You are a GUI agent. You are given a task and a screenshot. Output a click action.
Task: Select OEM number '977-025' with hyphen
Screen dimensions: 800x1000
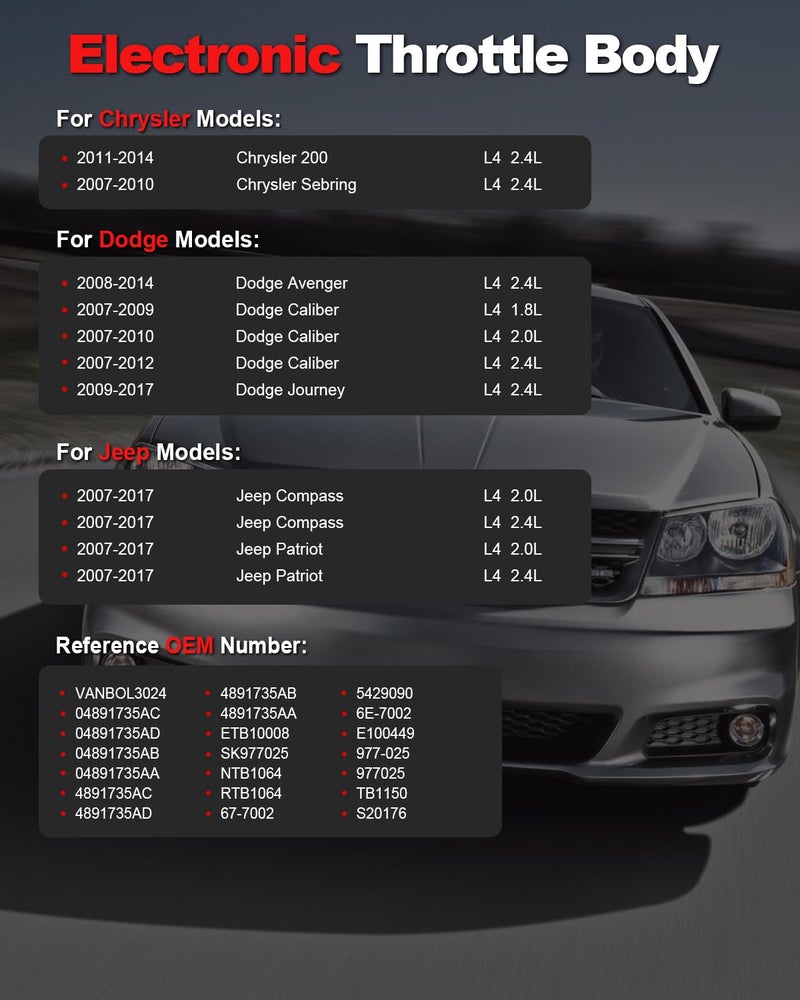pos(383,753)
